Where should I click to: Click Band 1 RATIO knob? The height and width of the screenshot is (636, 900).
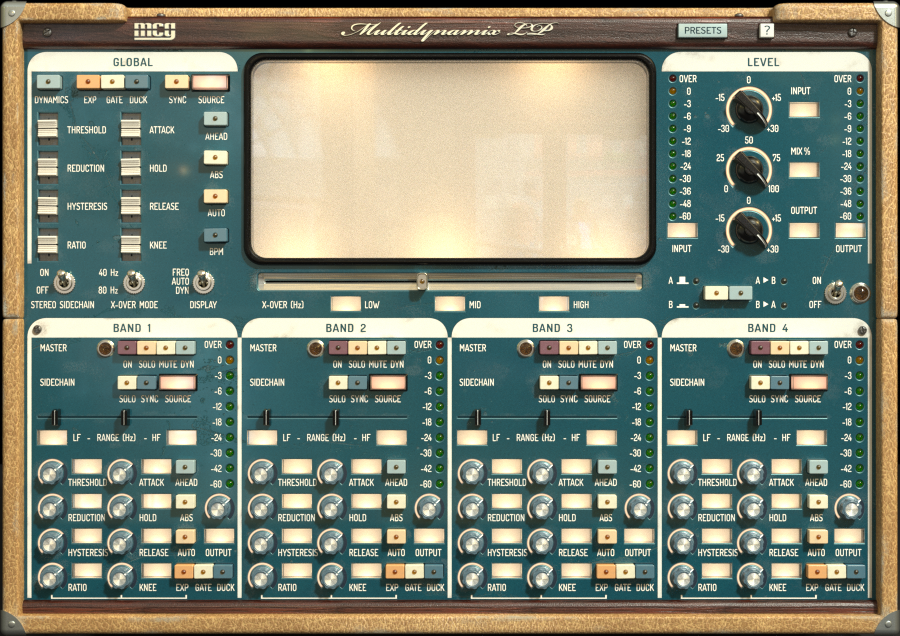(x=52, y=577)
